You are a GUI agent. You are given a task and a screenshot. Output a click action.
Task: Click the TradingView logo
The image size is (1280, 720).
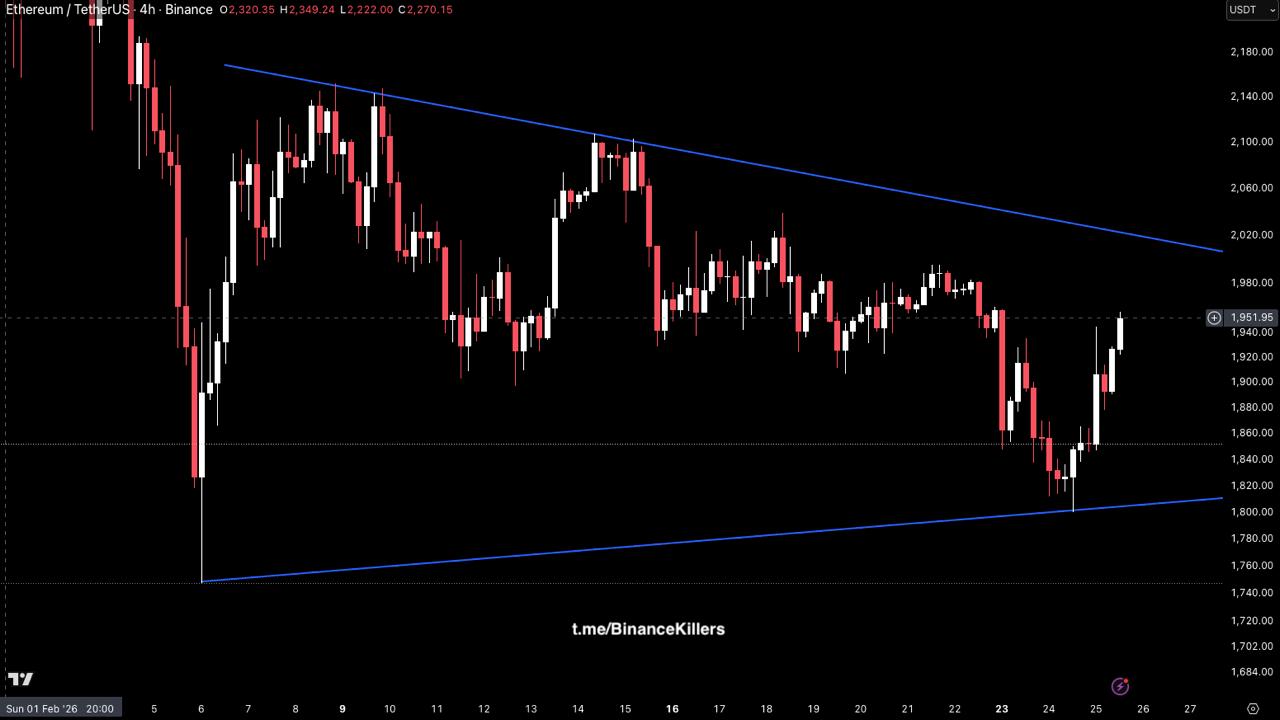coord(20,679)
